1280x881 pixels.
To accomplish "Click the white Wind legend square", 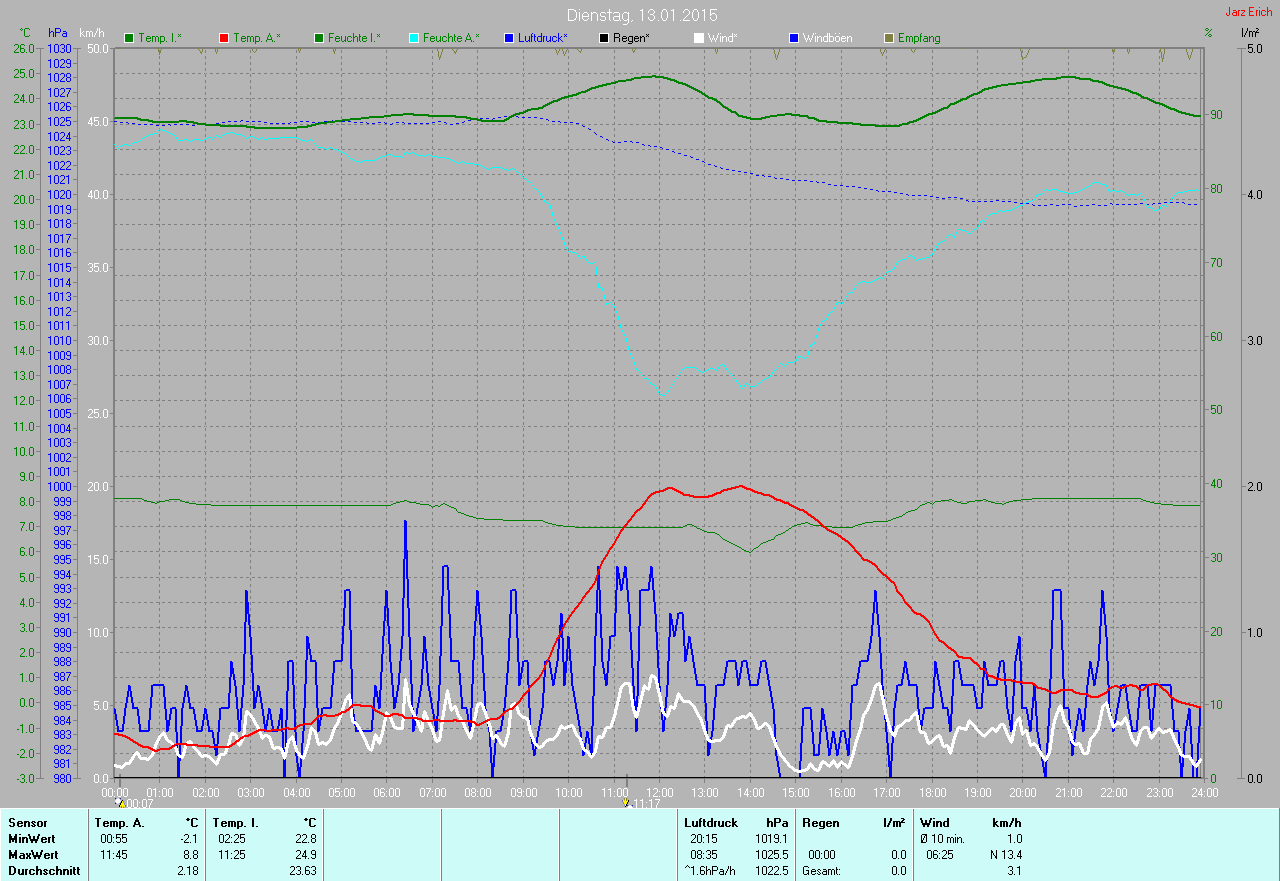I will [699, 38].
